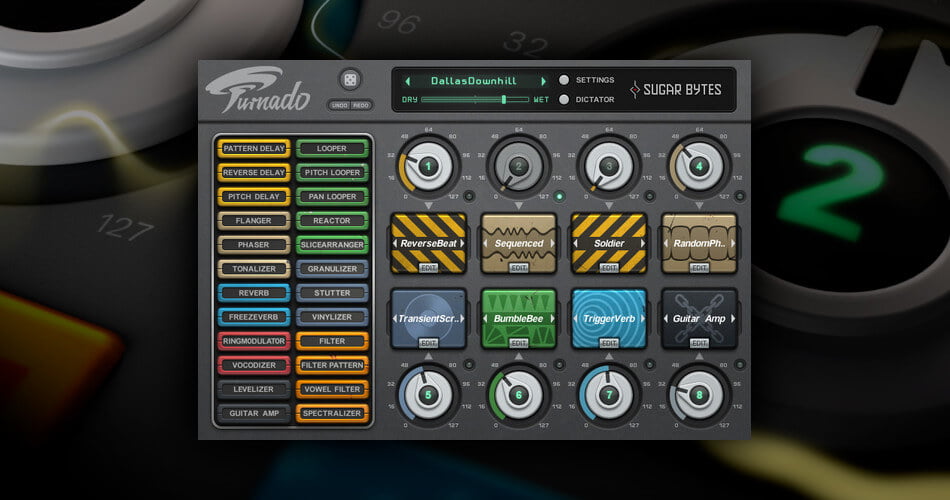Open Edit for the Soldier effect
Image resolution: width=950 pixels, height=500 pixels.
608,268
